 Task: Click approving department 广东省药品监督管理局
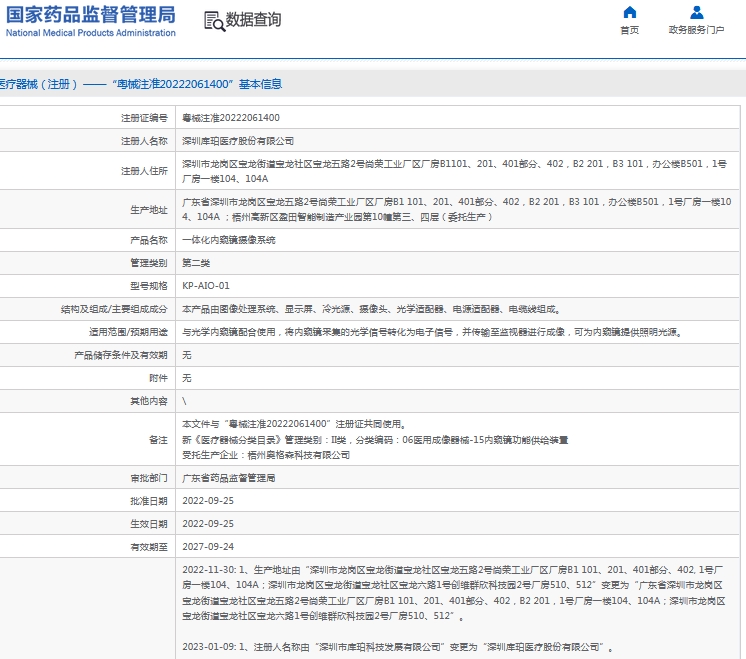[229, 478]
